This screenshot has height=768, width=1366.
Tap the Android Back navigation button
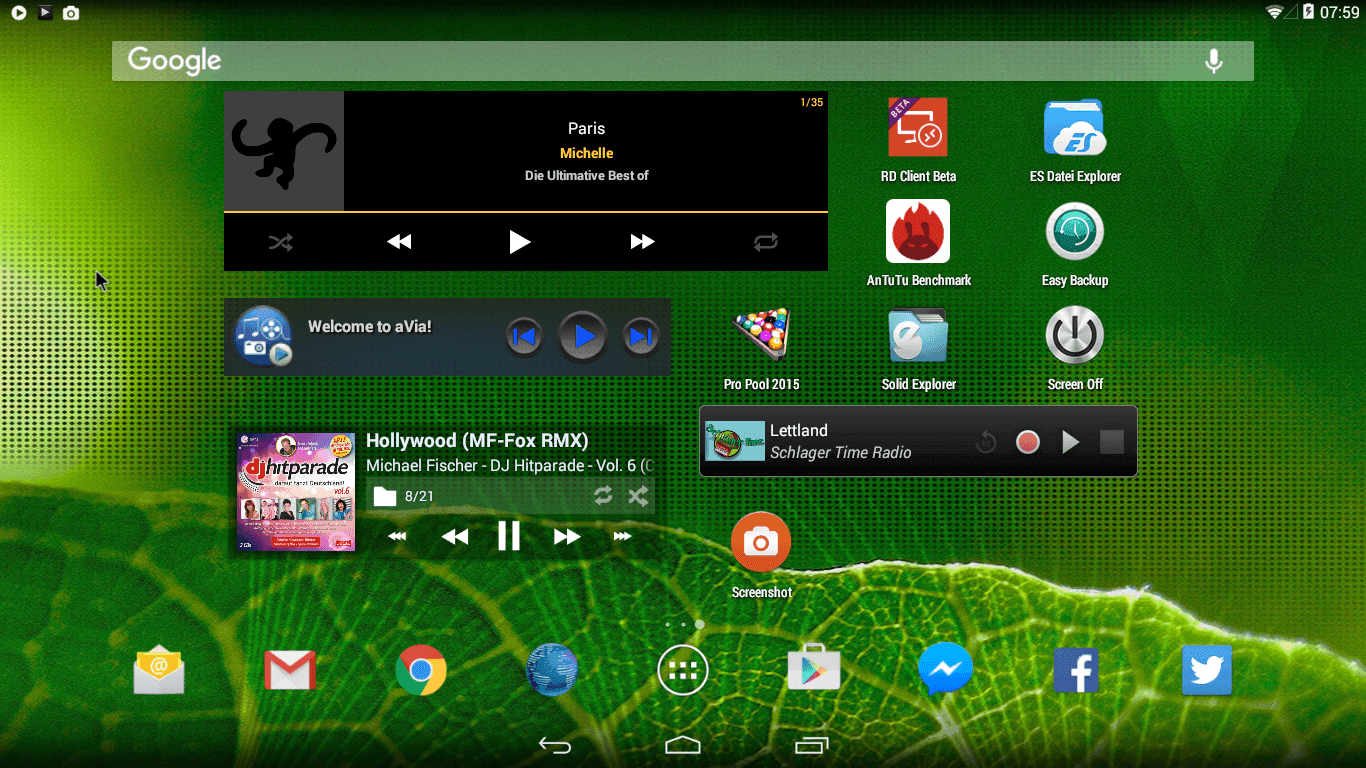(555, 745)
